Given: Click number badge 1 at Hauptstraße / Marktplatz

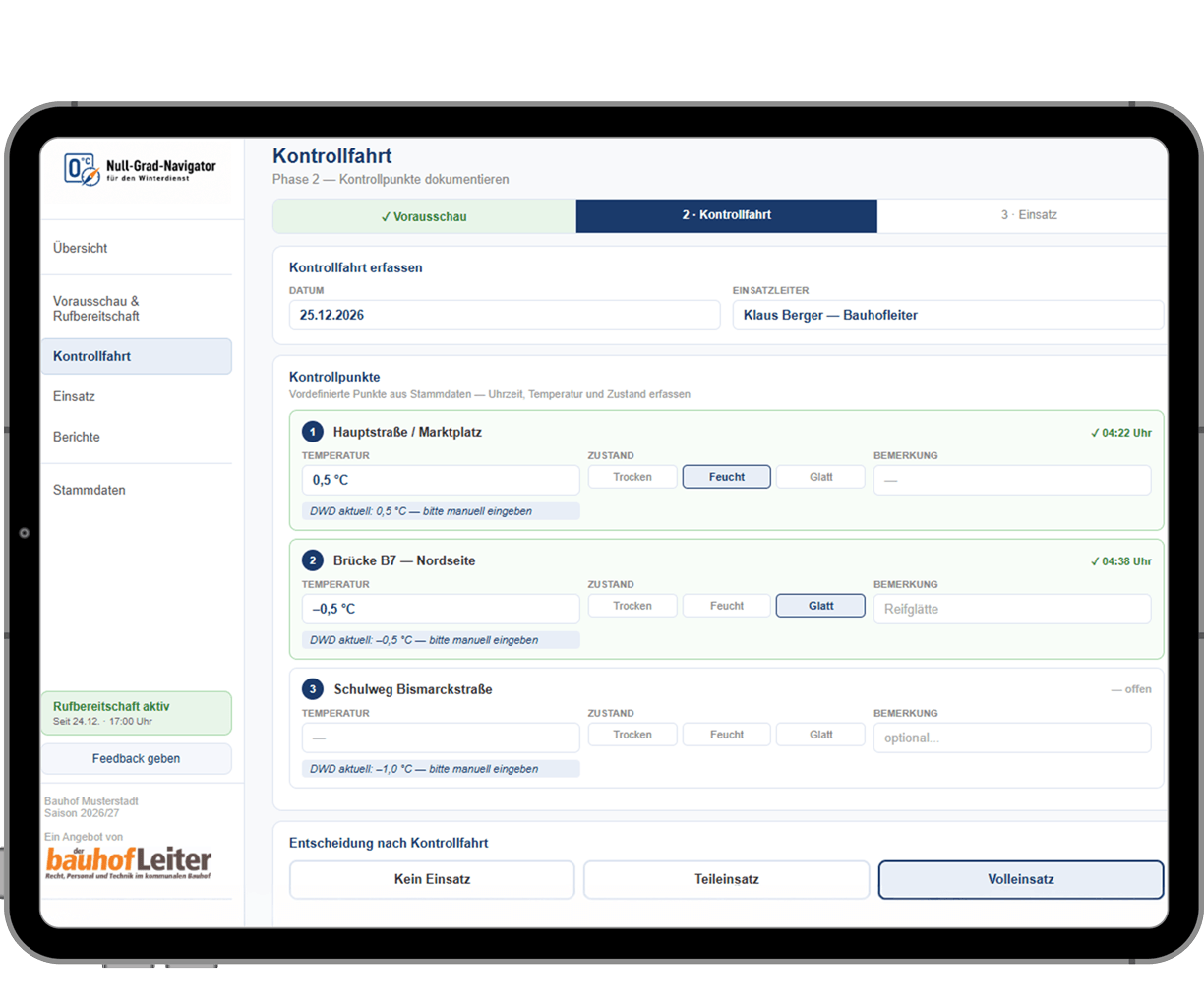Looking at the screenshot, I should pyautogui.click(x=313, y=432).
